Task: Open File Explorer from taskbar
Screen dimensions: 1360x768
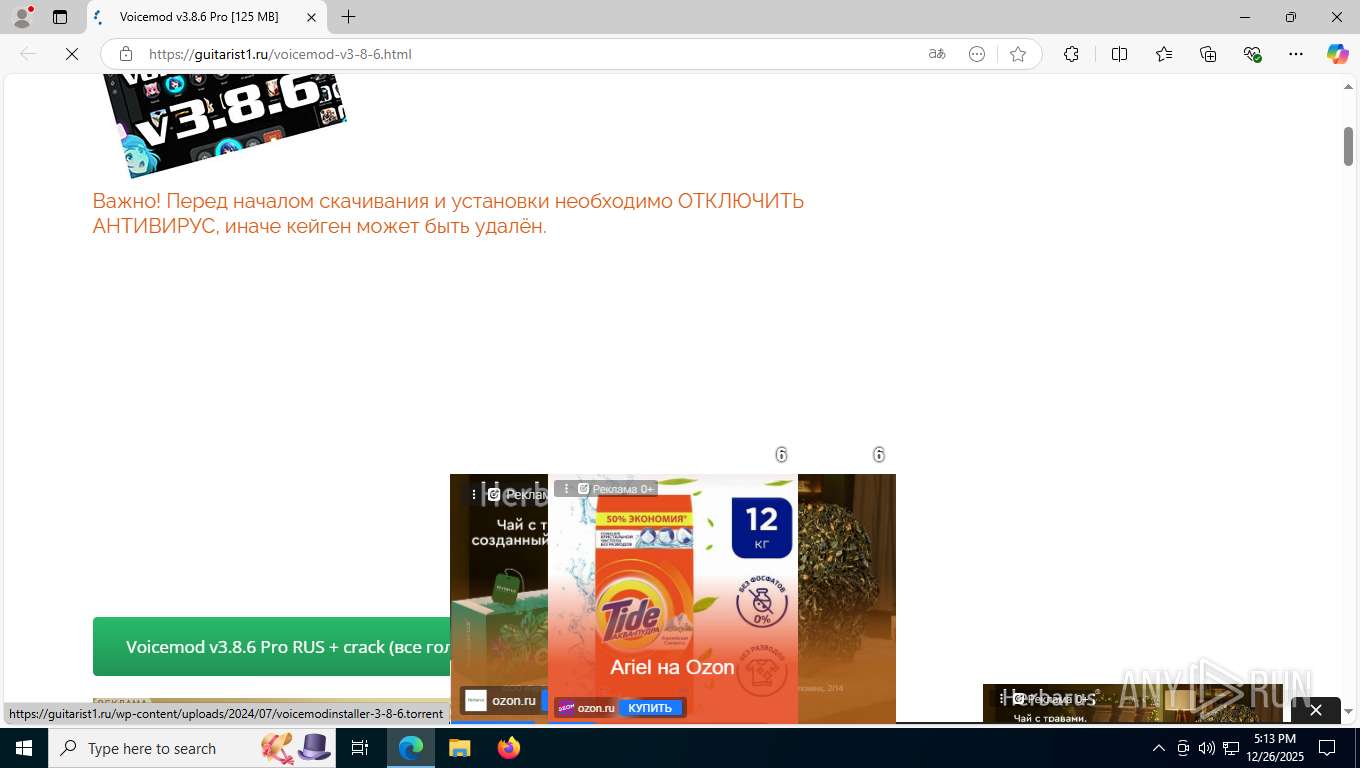Action: pyautogui.click(x=459, y=748)
